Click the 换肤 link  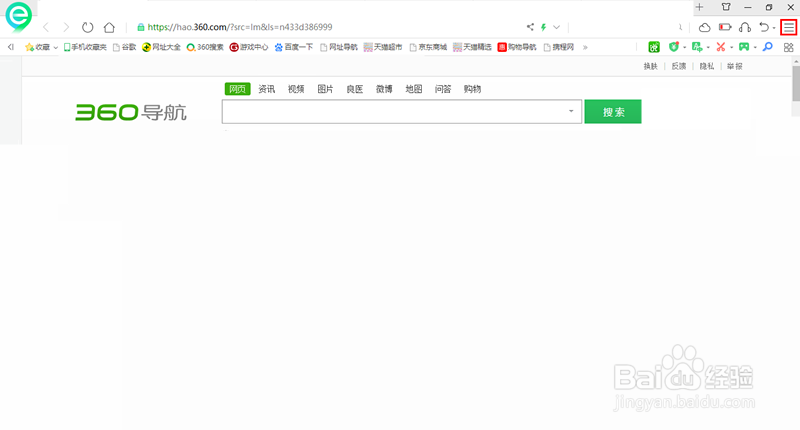coord(651,66)
